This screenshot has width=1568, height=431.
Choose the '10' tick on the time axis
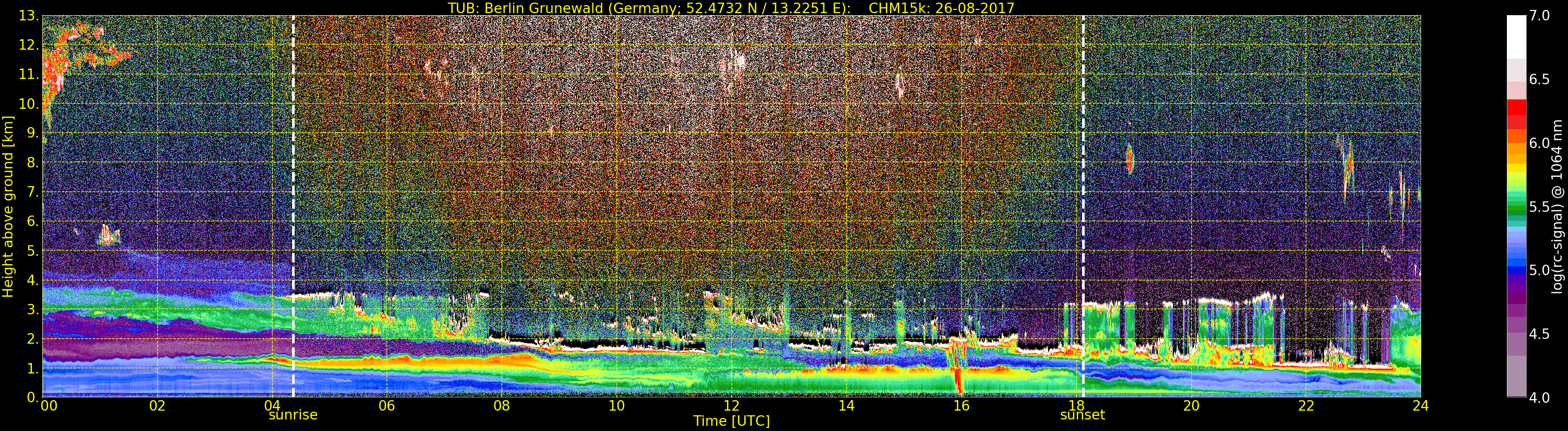[x=617, y=406]
